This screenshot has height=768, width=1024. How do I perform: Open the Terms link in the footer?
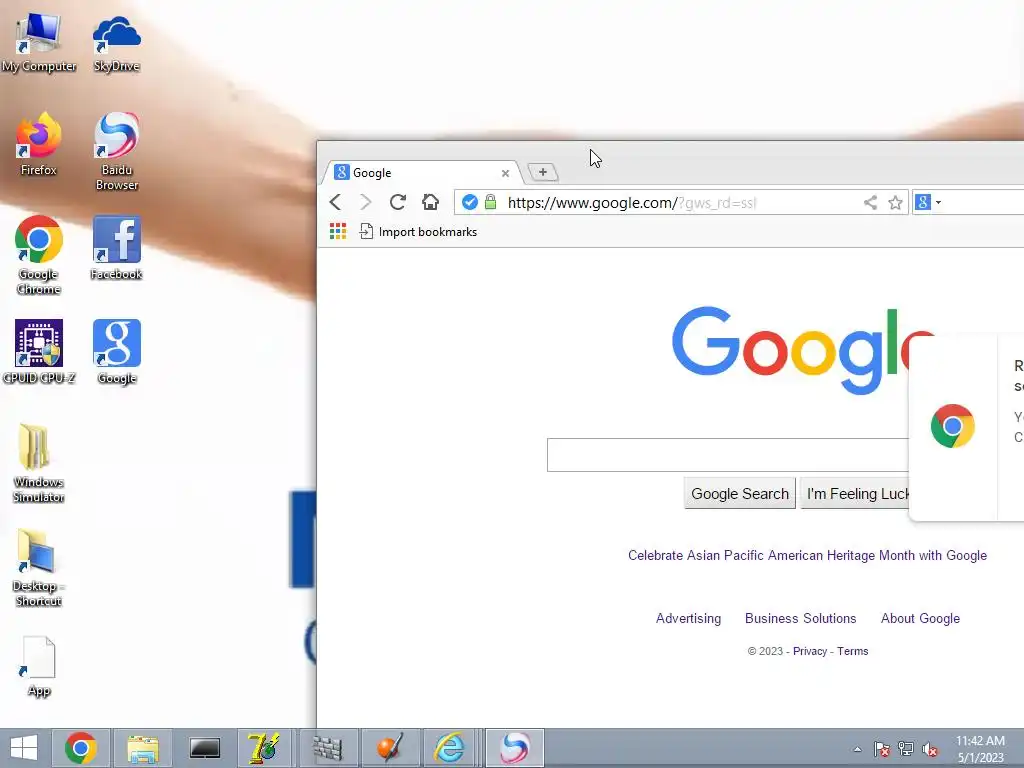click(853, 651)
